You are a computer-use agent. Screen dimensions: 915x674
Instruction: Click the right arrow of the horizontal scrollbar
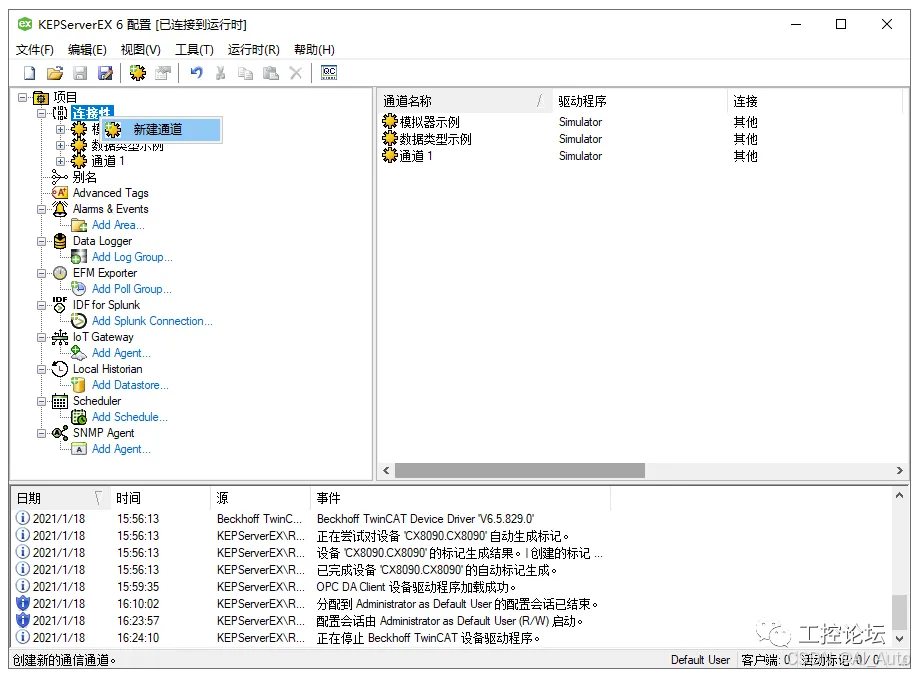point(899,470)
